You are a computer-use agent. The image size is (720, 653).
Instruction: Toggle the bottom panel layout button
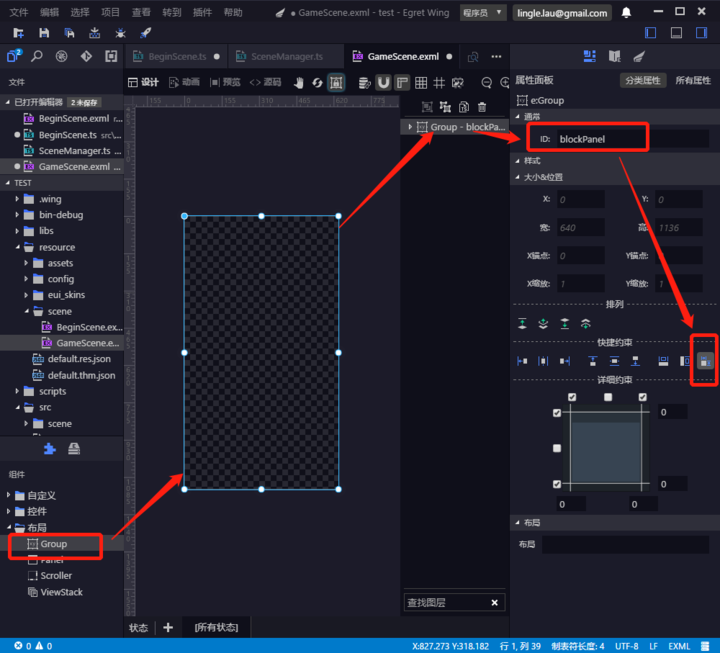click(676, 33)
